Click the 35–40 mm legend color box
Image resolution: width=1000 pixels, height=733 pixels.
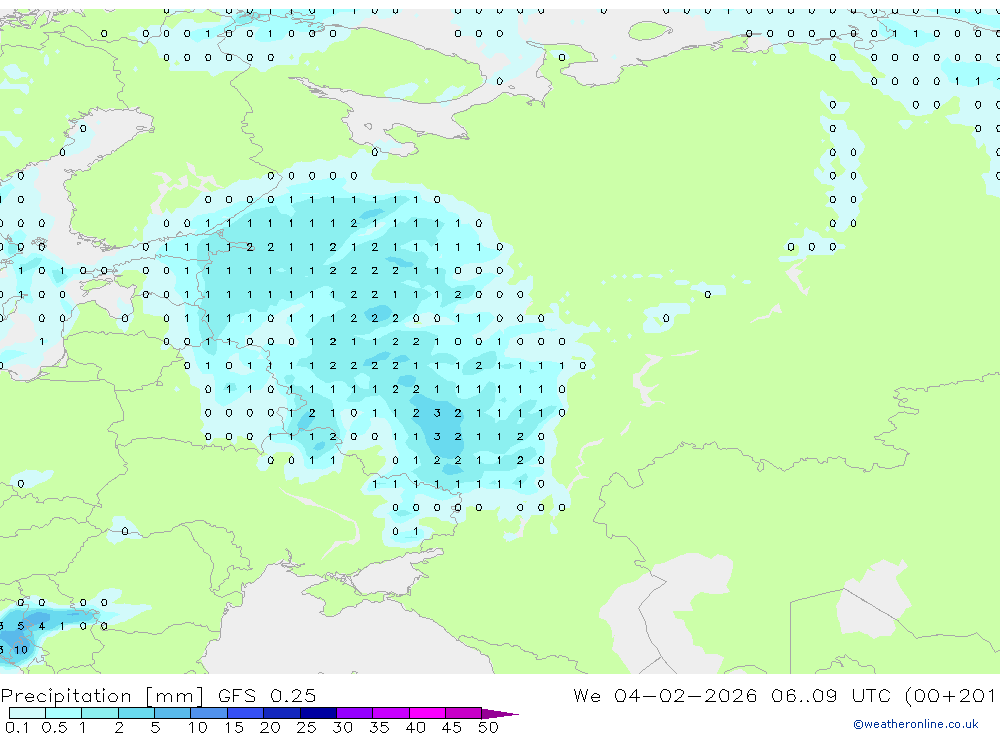[x=391, y=713]
